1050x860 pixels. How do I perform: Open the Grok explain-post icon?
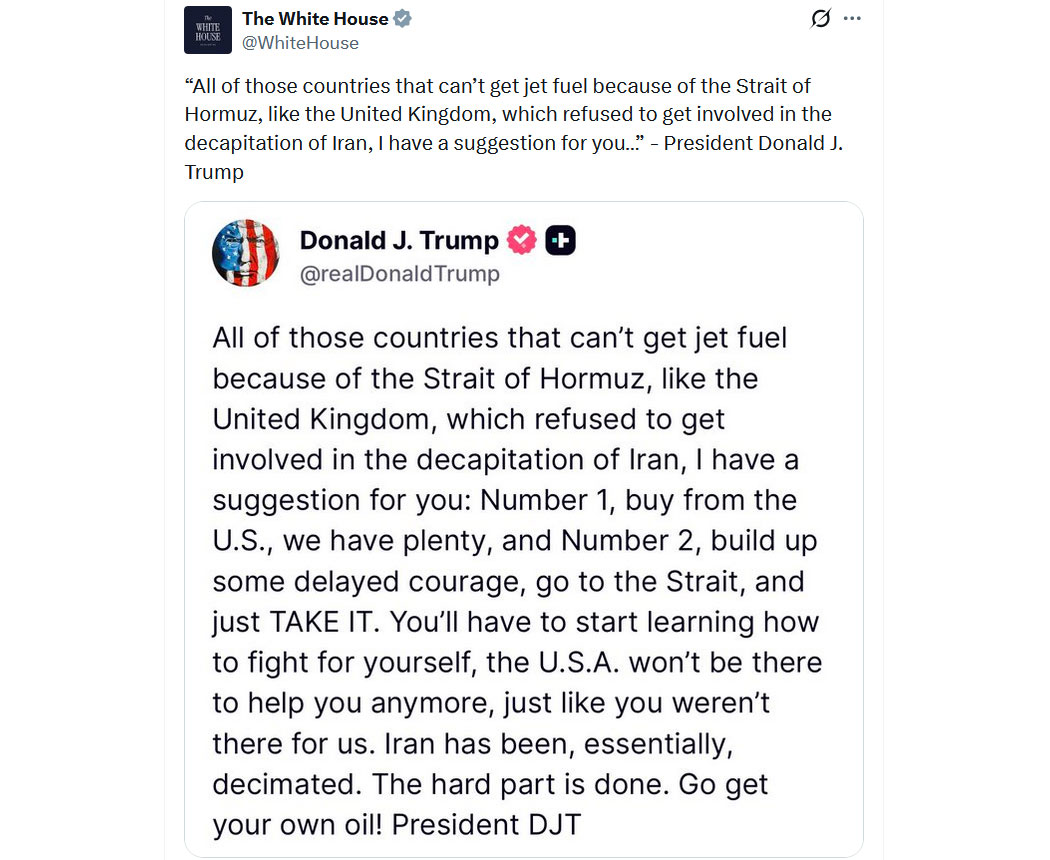click(821, 19)
